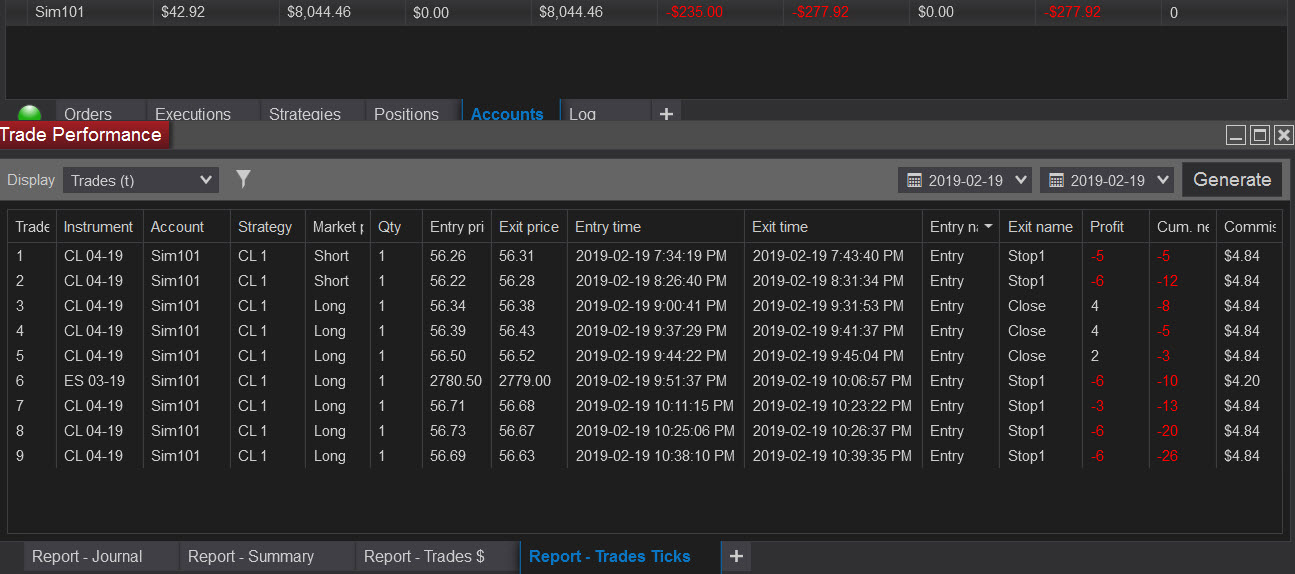Click the Generate button
1295x574 pixels.
pos(1232,180)
